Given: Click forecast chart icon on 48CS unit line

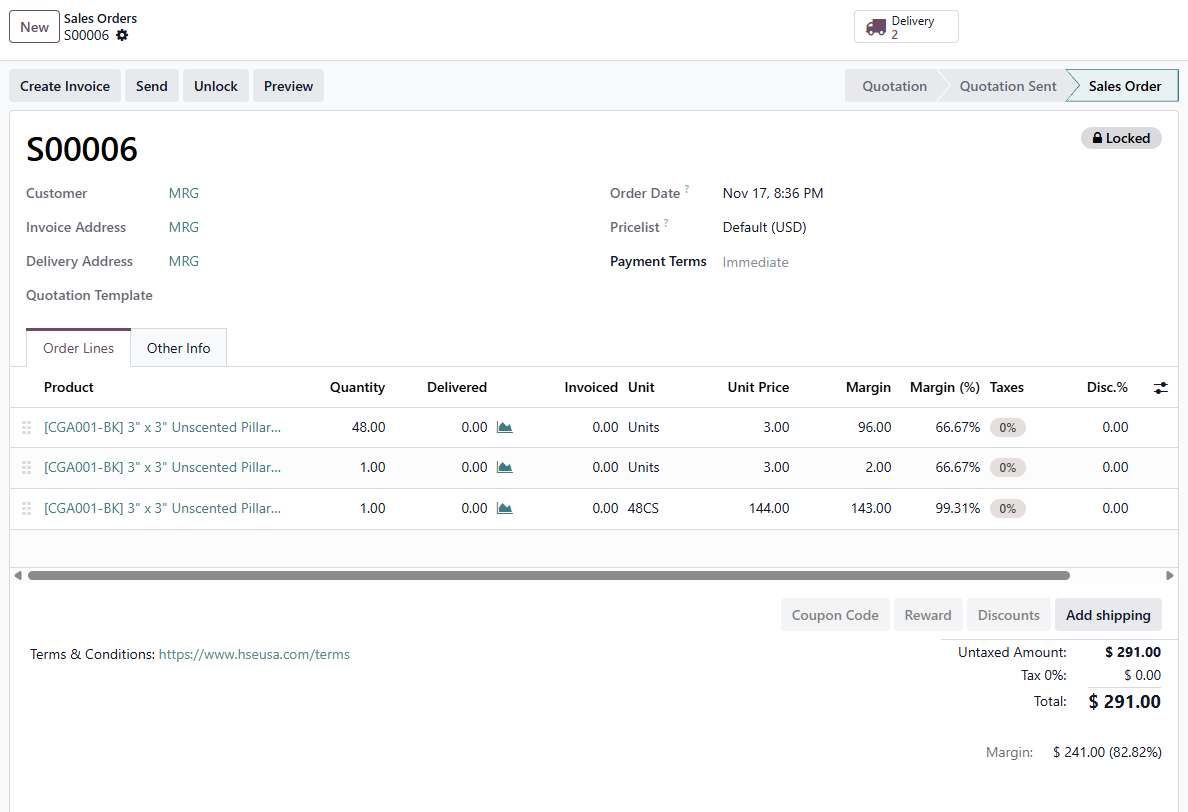Looking at the screenshot, I should point(505,508).
